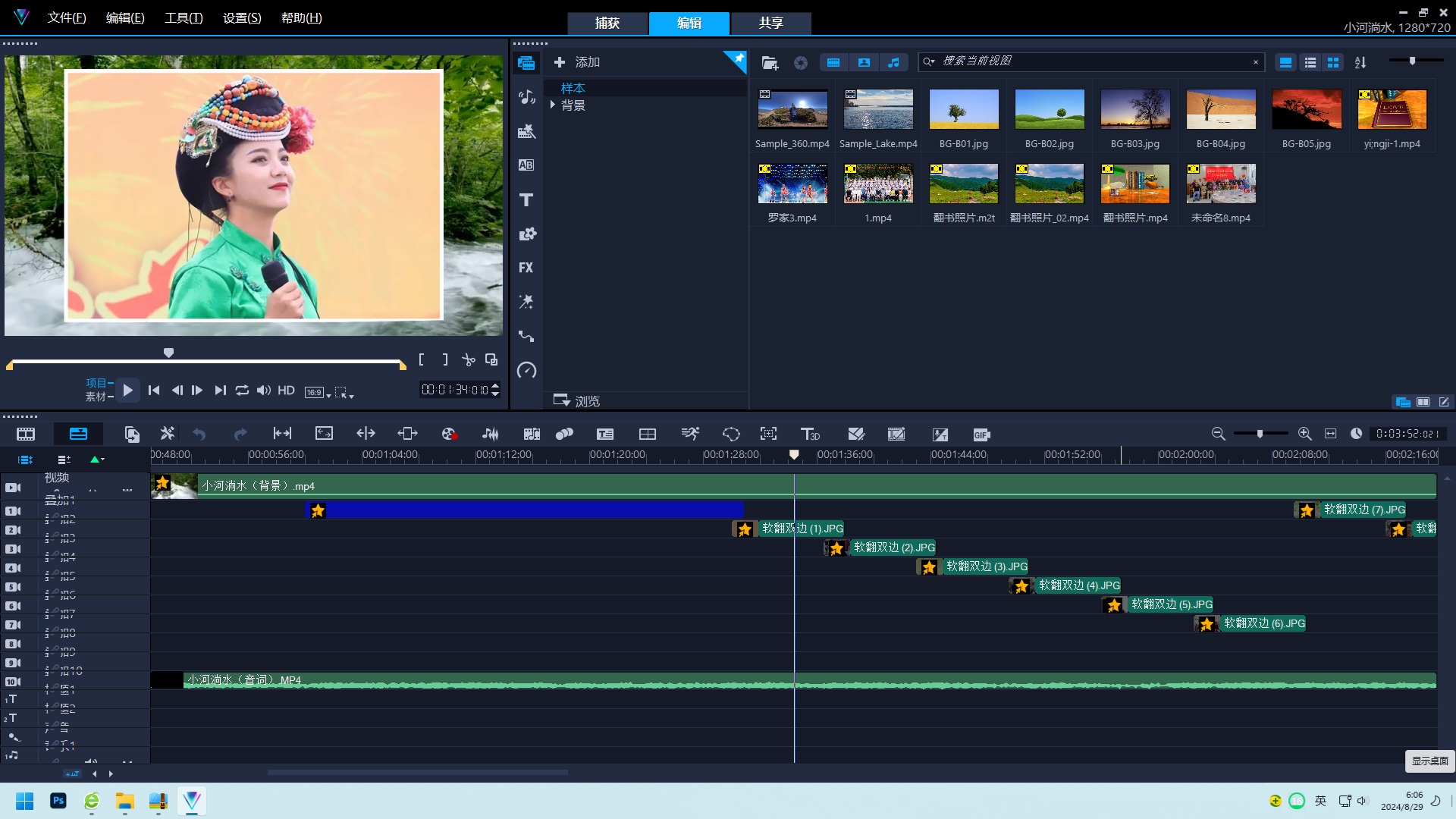Screen dimensions: 1456x819
Task: Open the speed gauge library icon
Action: click(526, 370)
